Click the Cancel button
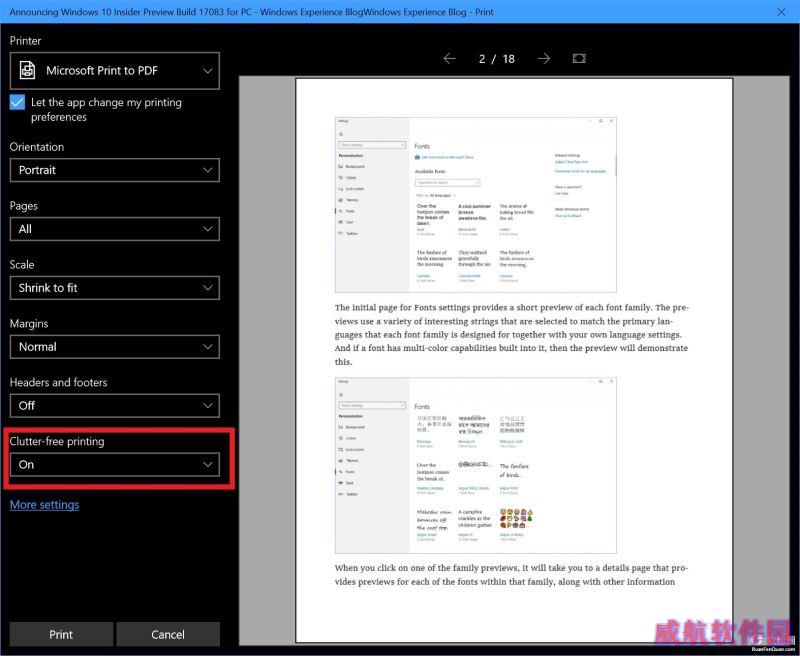Screen dimensions: 800x656 click(168, 634)
